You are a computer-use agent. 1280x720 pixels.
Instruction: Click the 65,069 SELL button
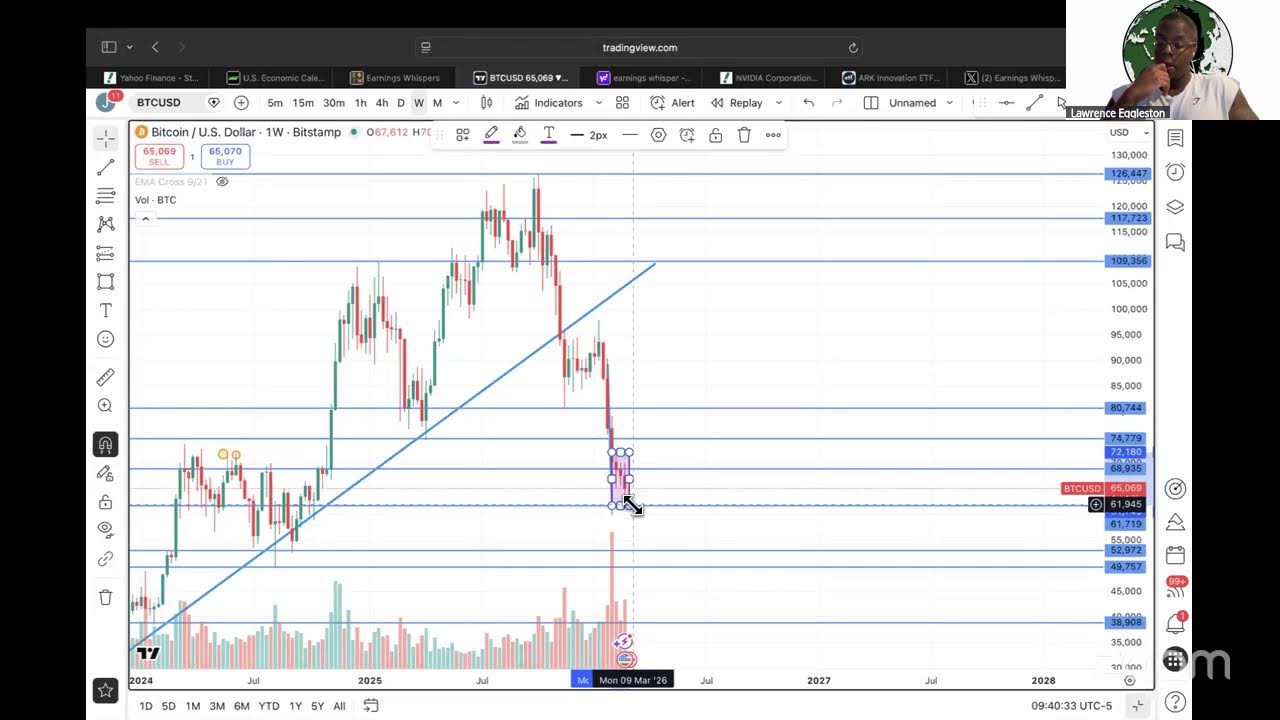click(159, 156)
